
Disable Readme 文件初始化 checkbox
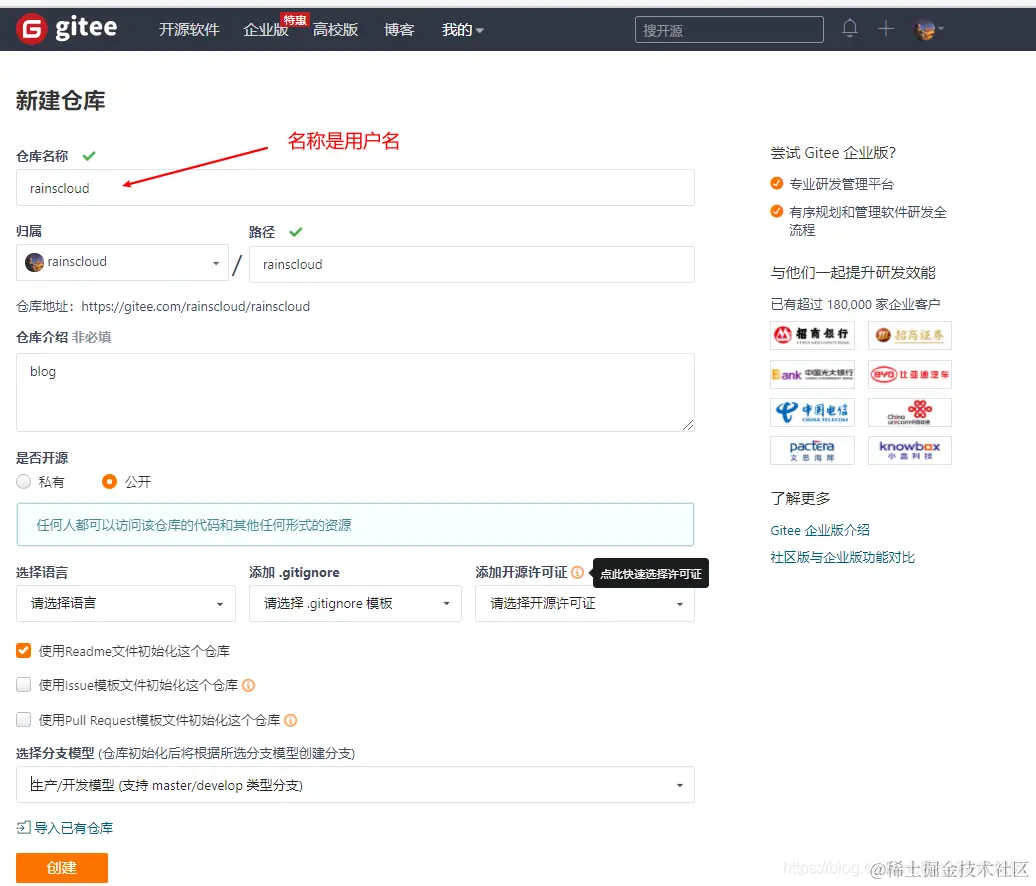tap(22, 650)
